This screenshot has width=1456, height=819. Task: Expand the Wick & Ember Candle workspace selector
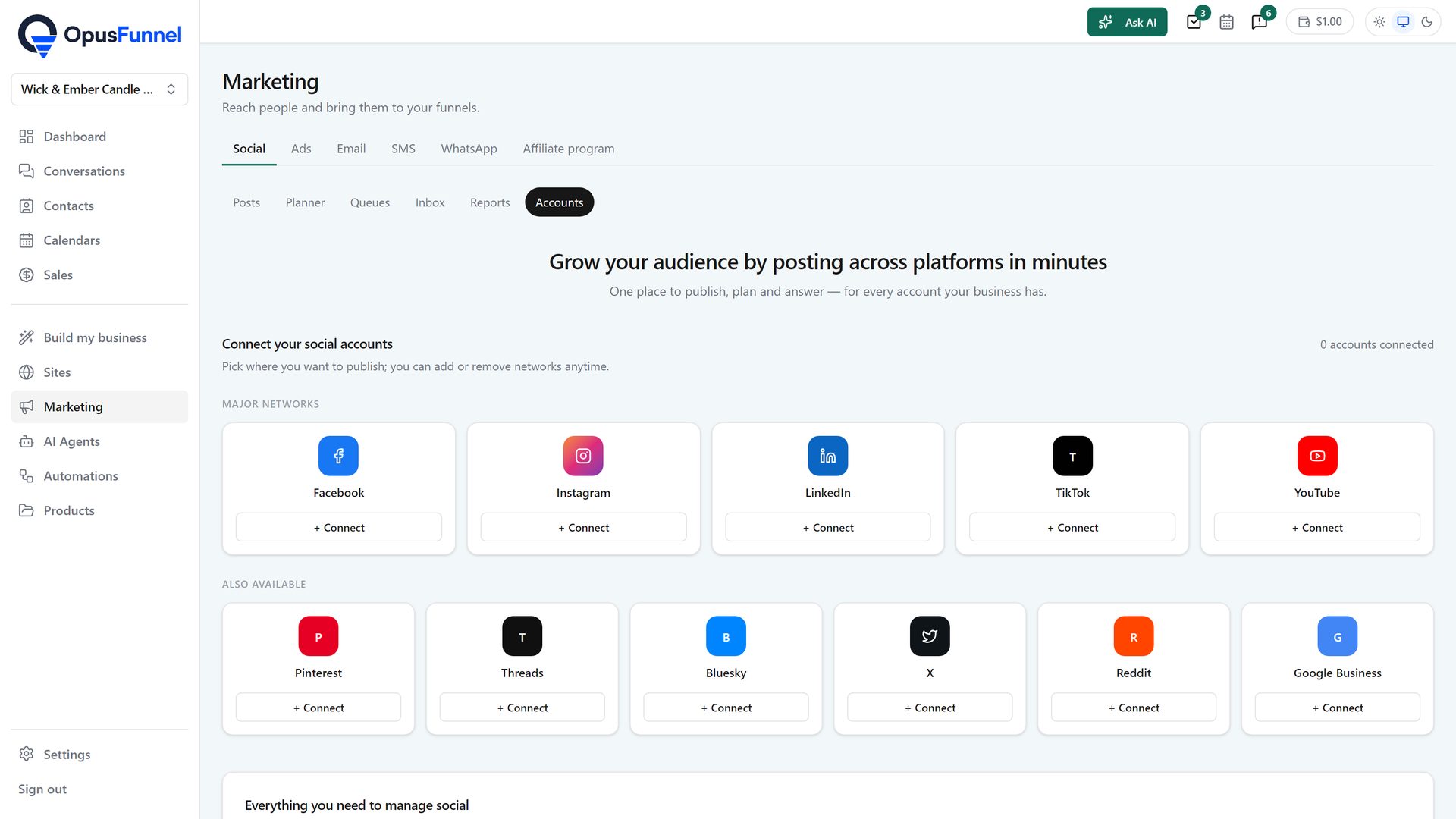(99, 89)
